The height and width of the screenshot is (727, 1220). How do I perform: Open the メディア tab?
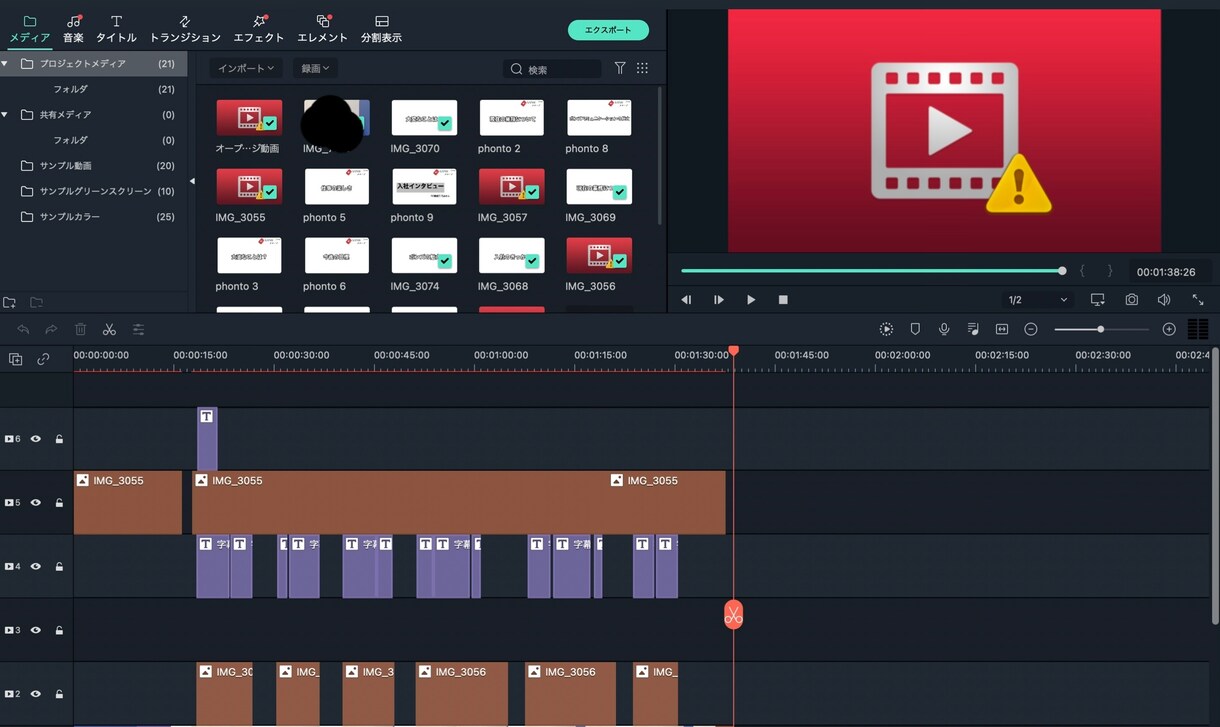tap(30, 28)
